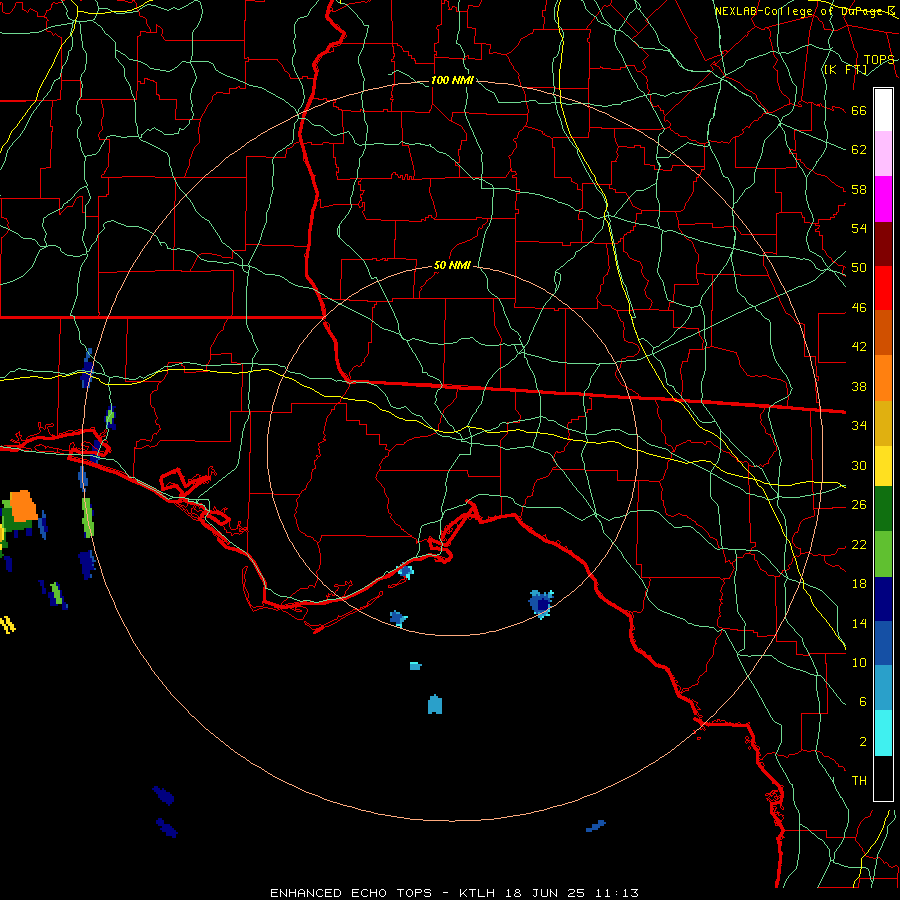Click the legend value 62
This screenshot has height=900, width=900.
(859, 150)
